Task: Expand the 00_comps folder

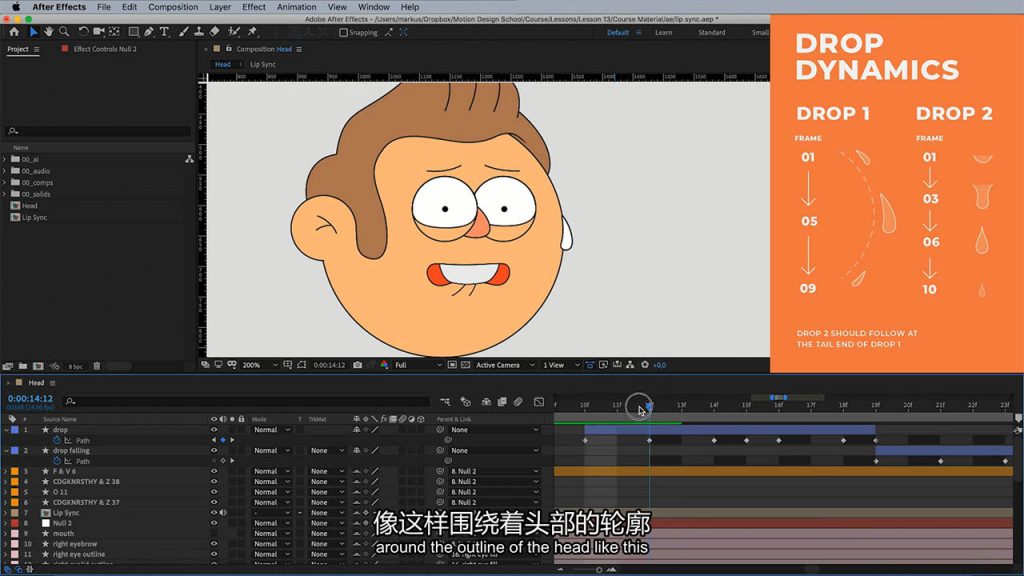Action: coord(5,183)
